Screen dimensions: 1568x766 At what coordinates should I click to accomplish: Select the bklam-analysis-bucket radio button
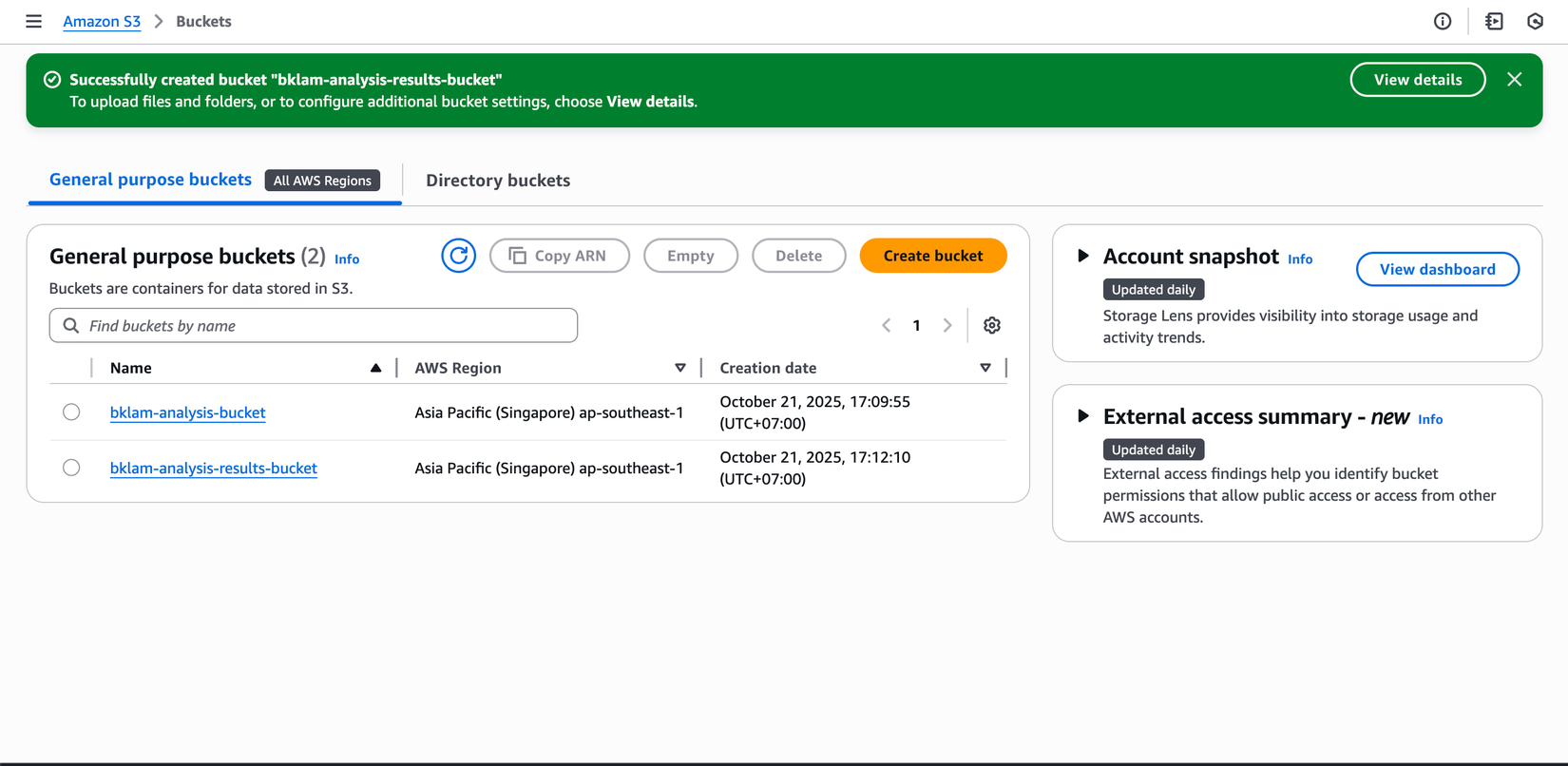click(71, 412)
